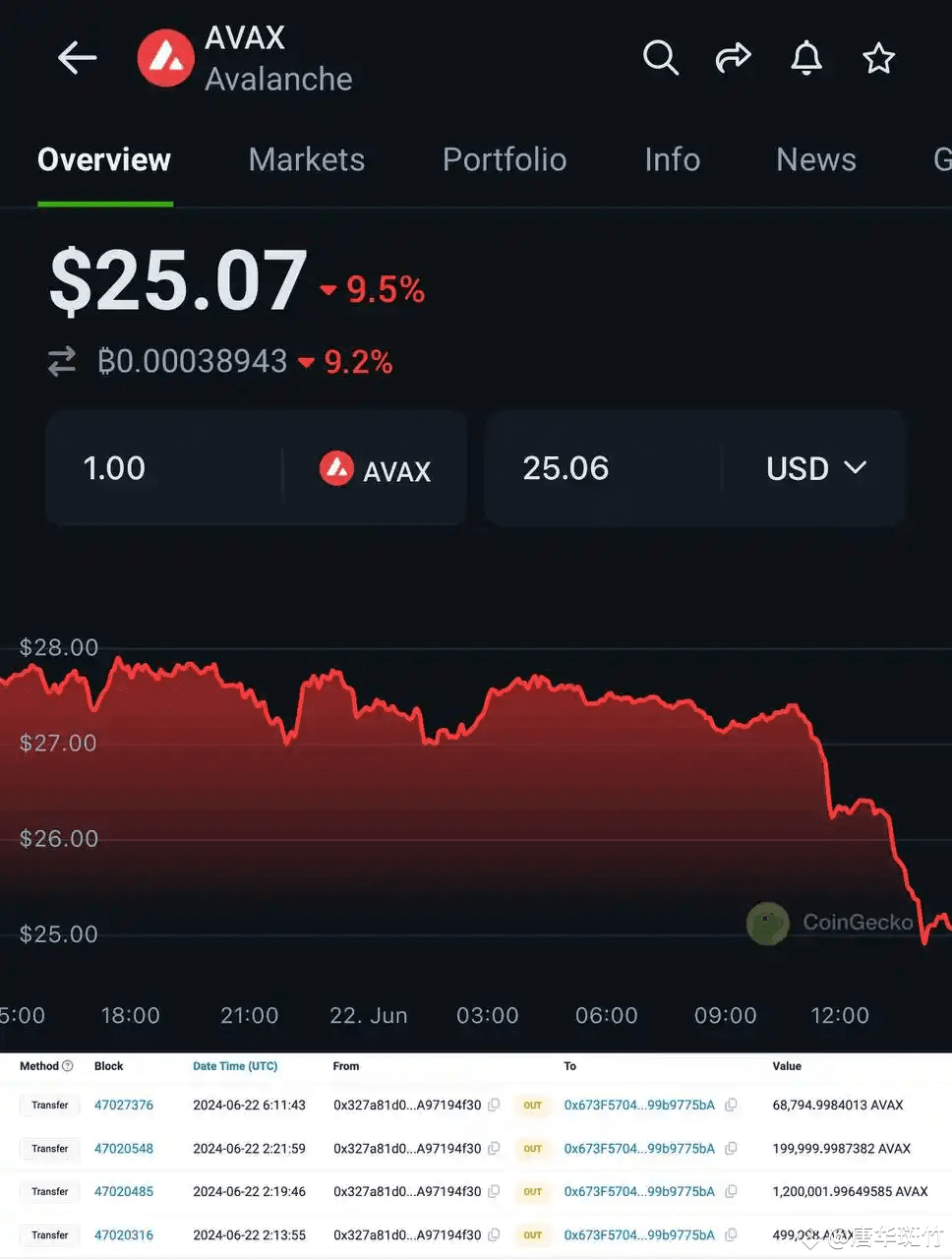952x1259 pixels.
Task: Star AVAX using the favorite icon
Action: [878, 58]
